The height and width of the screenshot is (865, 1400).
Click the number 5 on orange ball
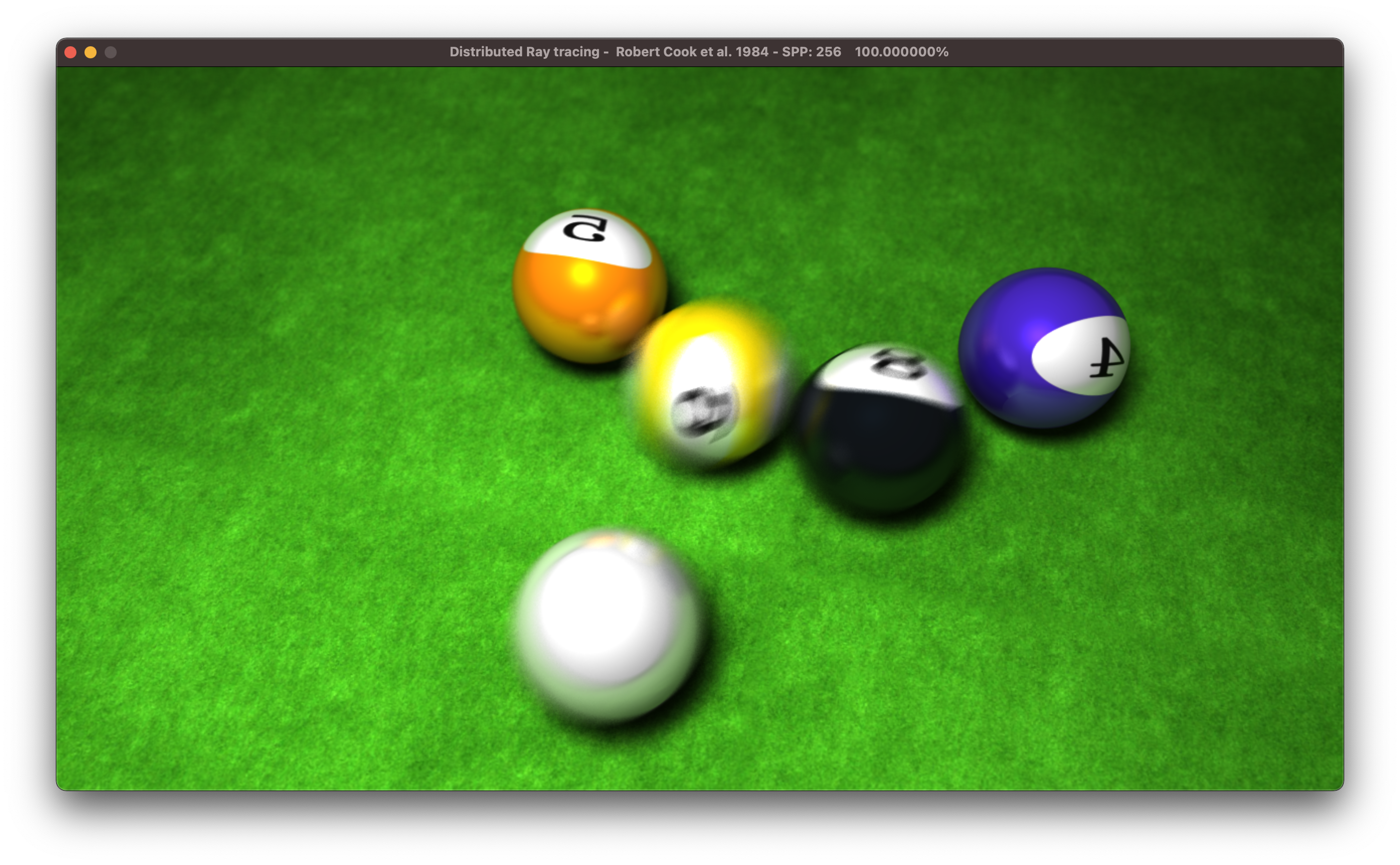pyautogui.click(x=584, y=228)
